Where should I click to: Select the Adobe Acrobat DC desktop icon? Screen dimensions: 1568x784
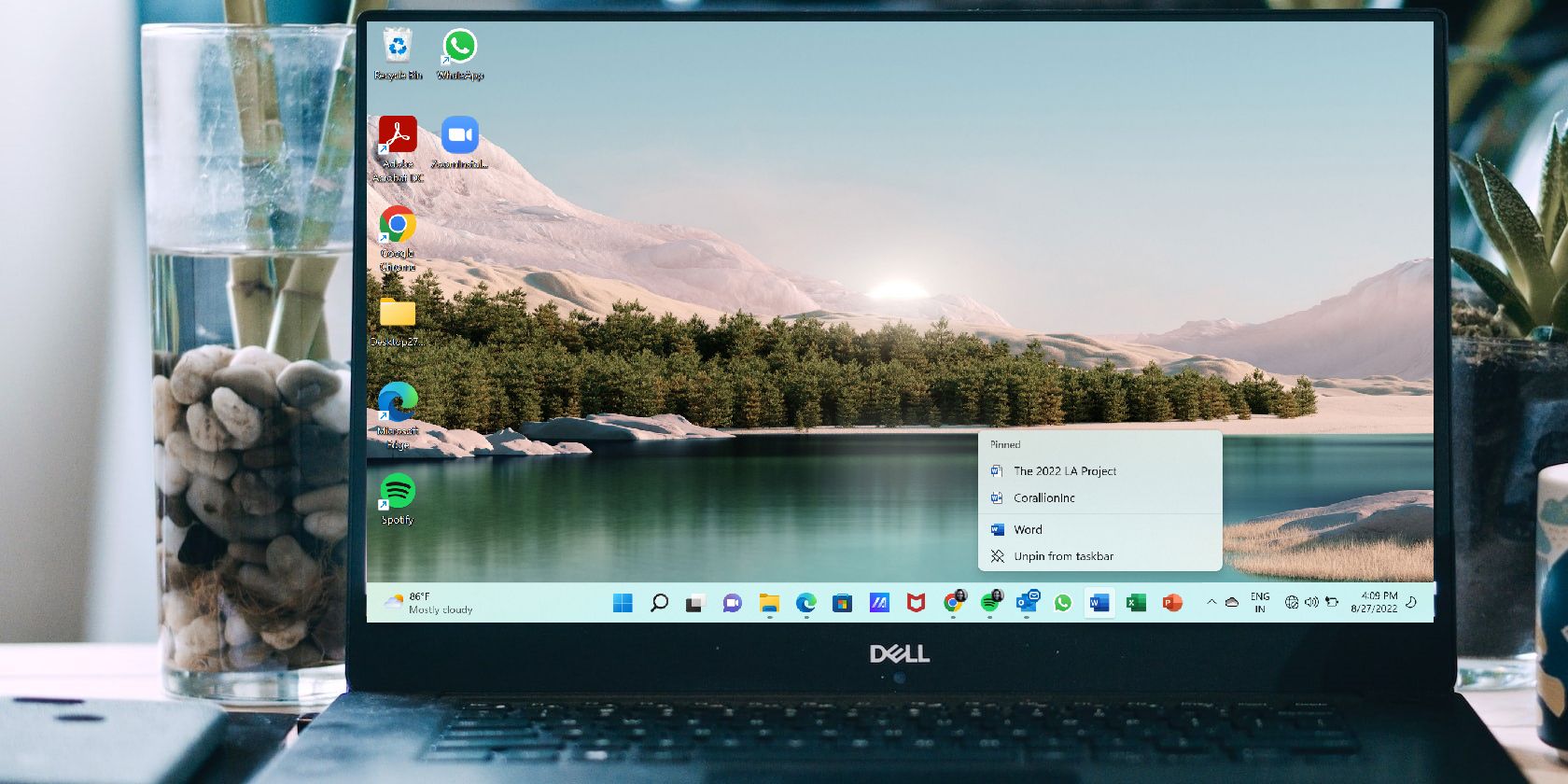[398, 149]
